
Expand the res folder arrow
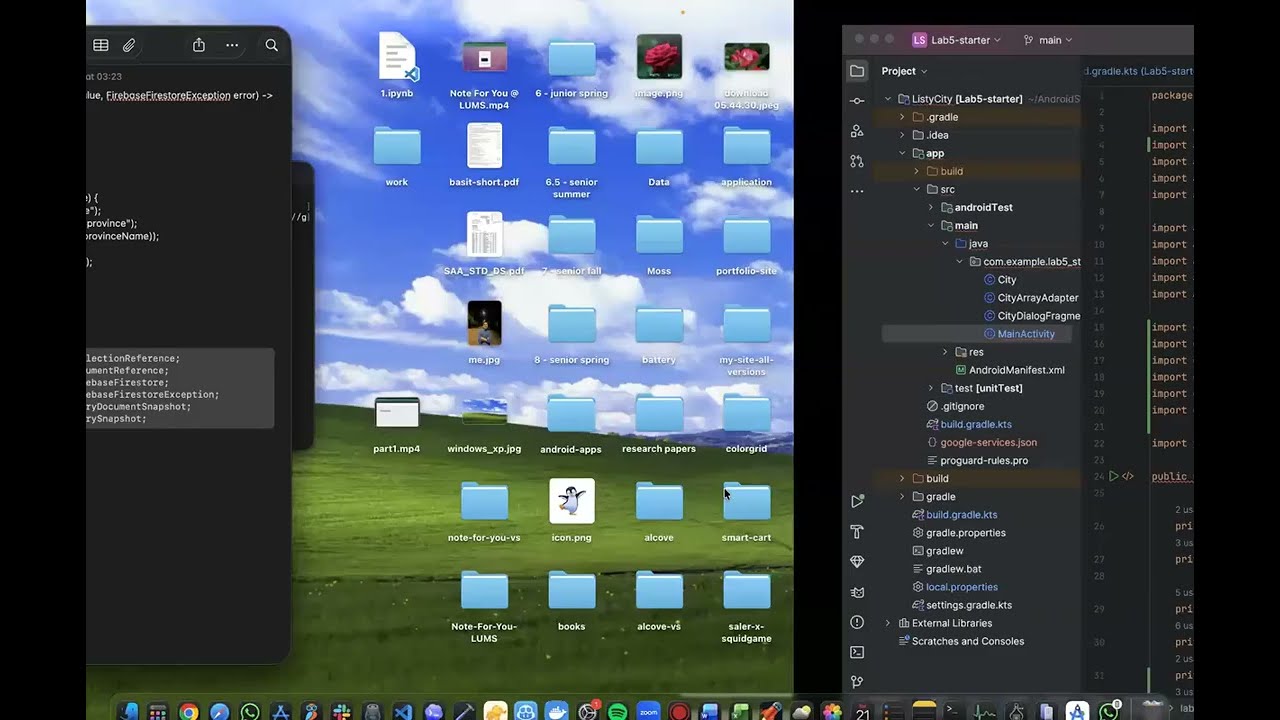click(x=945, y=352)
